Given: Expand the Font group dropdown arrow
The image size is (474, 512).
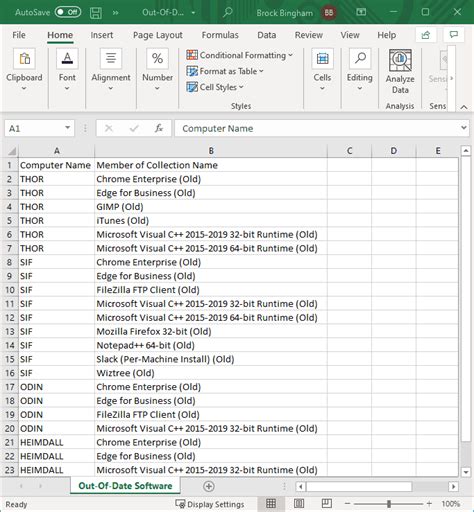Looking at the screenshot, I should pyautogui.click(x=67, y=89).
